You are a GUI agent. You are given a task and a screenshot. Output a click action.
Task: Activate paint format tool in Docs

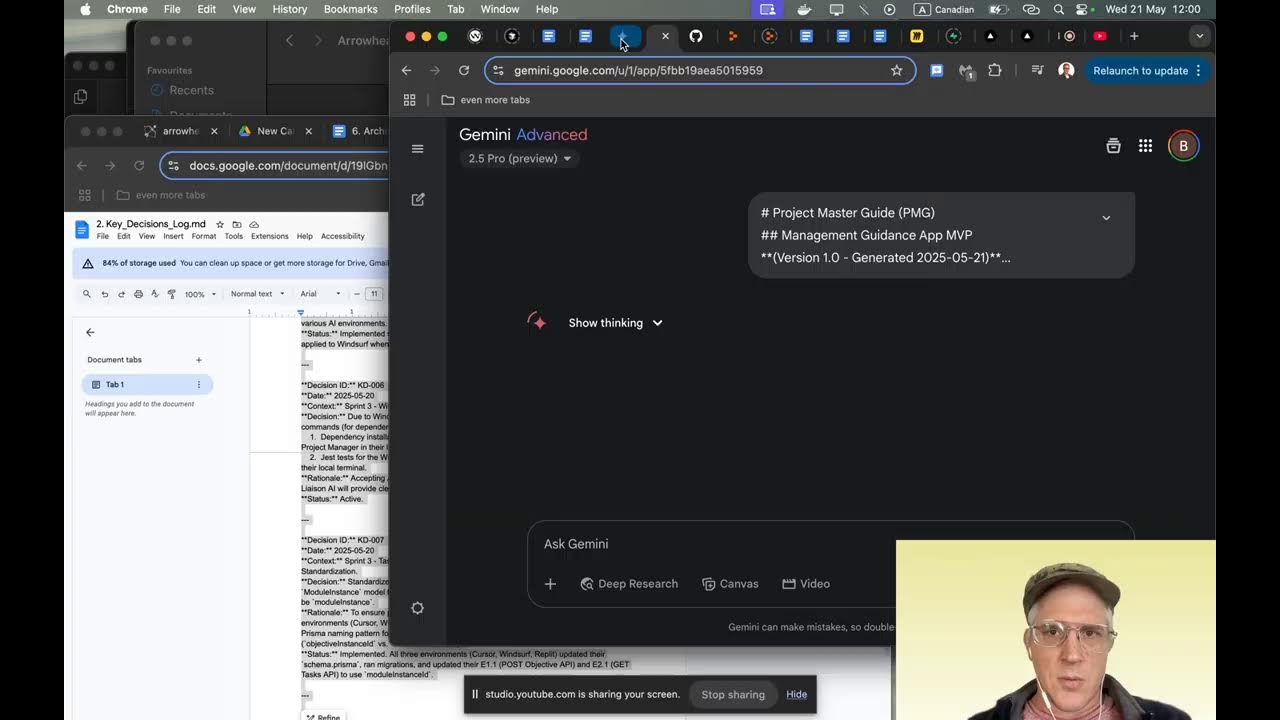pyautogui.click(x=172, y=294)
